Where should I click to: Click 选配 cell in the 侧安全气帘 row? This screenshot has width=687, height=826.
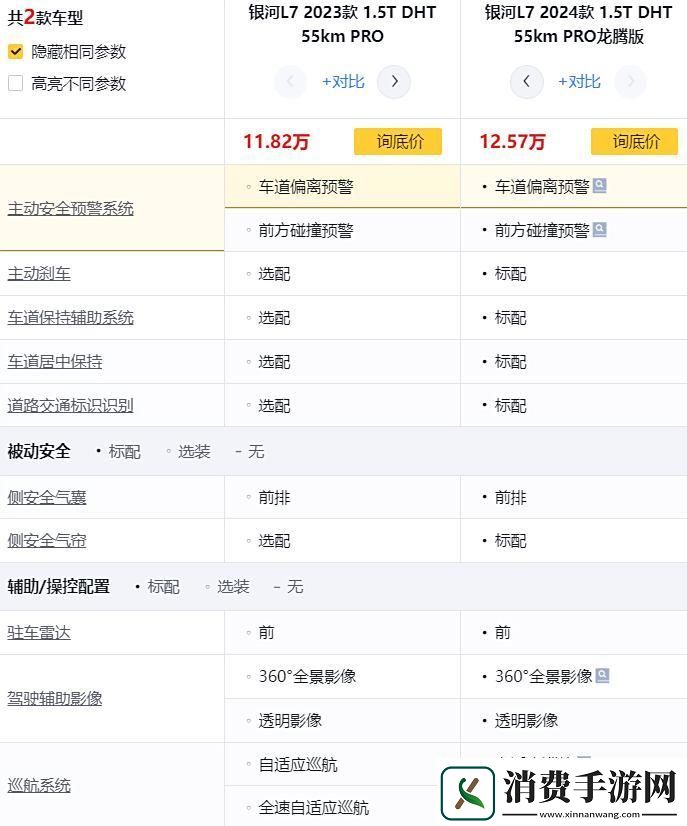pos(274,541)
